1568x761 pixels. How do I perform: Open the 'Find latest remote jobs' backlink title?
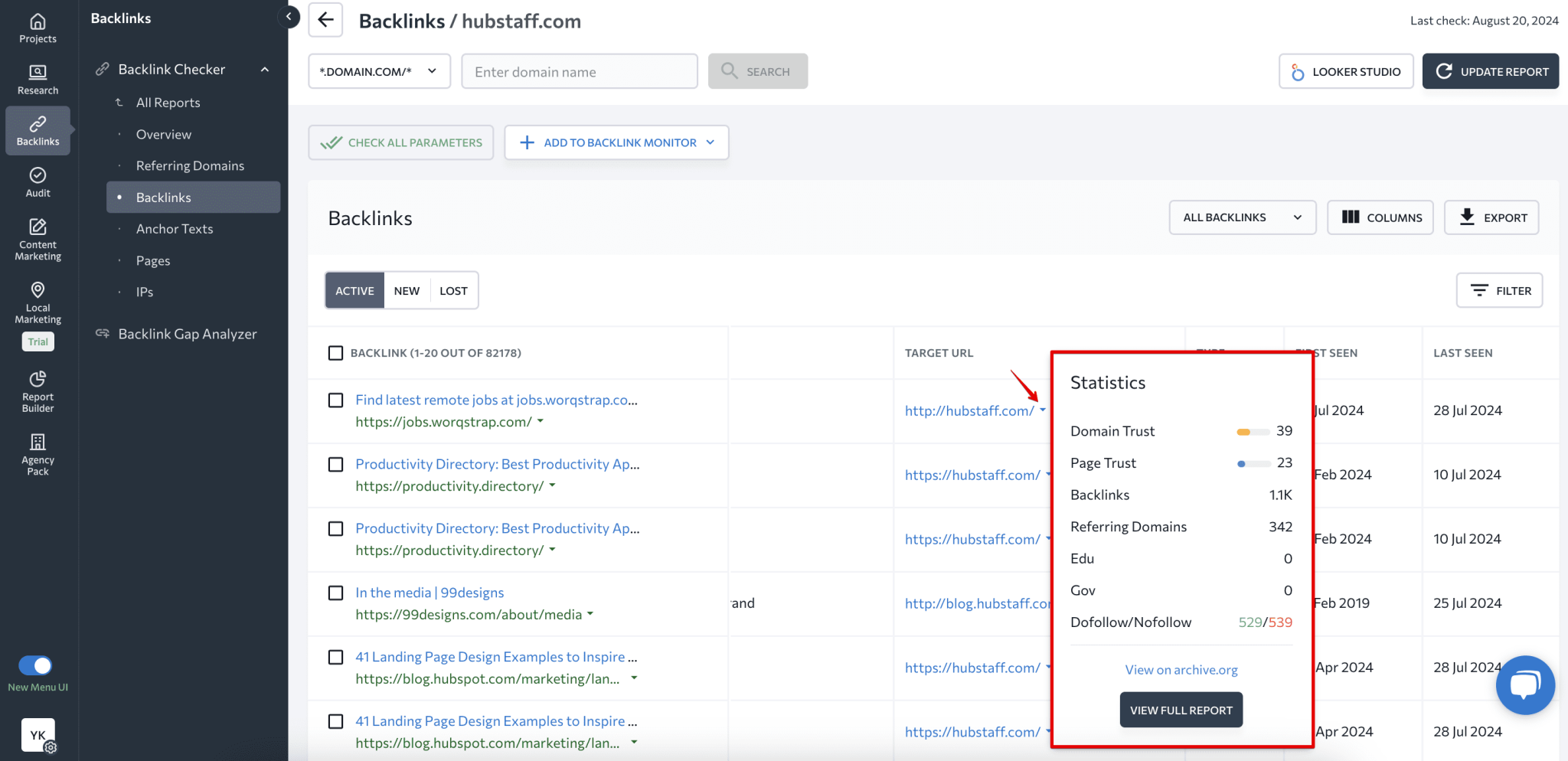pos(496,400)
